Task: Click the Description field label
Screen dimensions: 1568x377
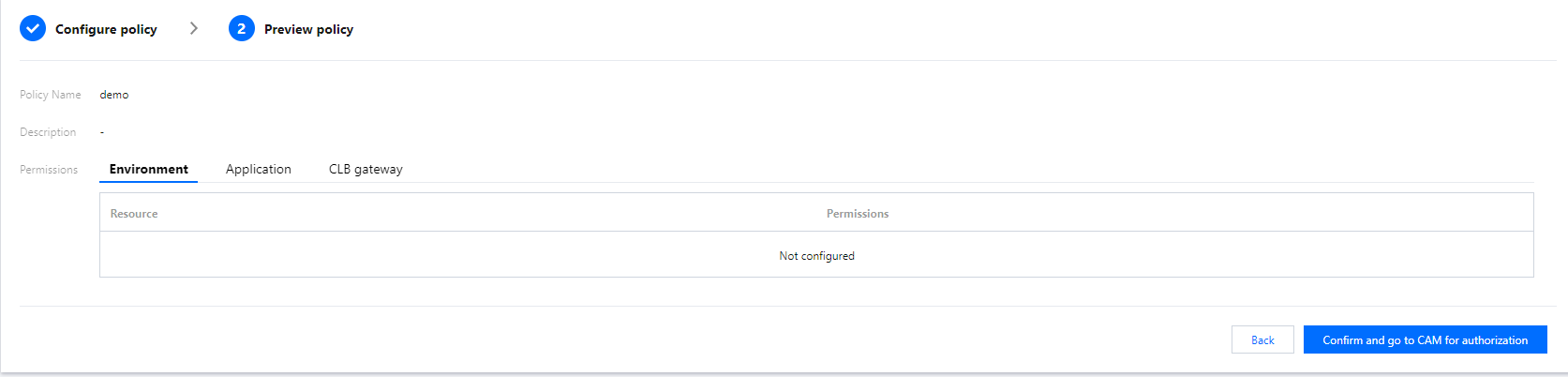Action: point(48,132)
